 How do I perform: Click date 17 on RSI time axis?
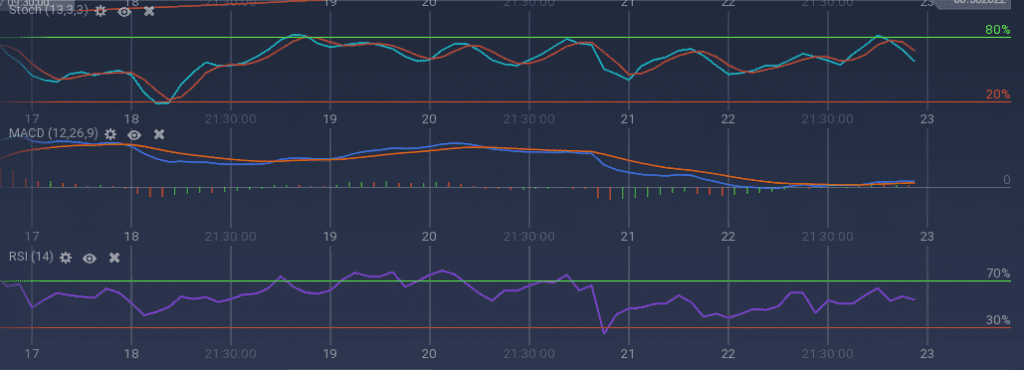click(31, 353)
